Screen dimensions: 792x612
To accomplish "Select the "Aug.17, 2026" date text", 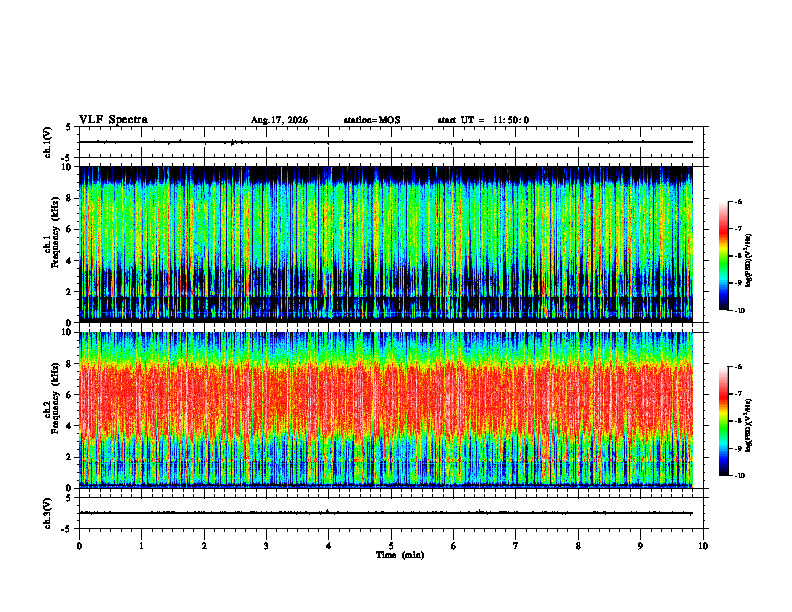I will (x=279, y=120).
